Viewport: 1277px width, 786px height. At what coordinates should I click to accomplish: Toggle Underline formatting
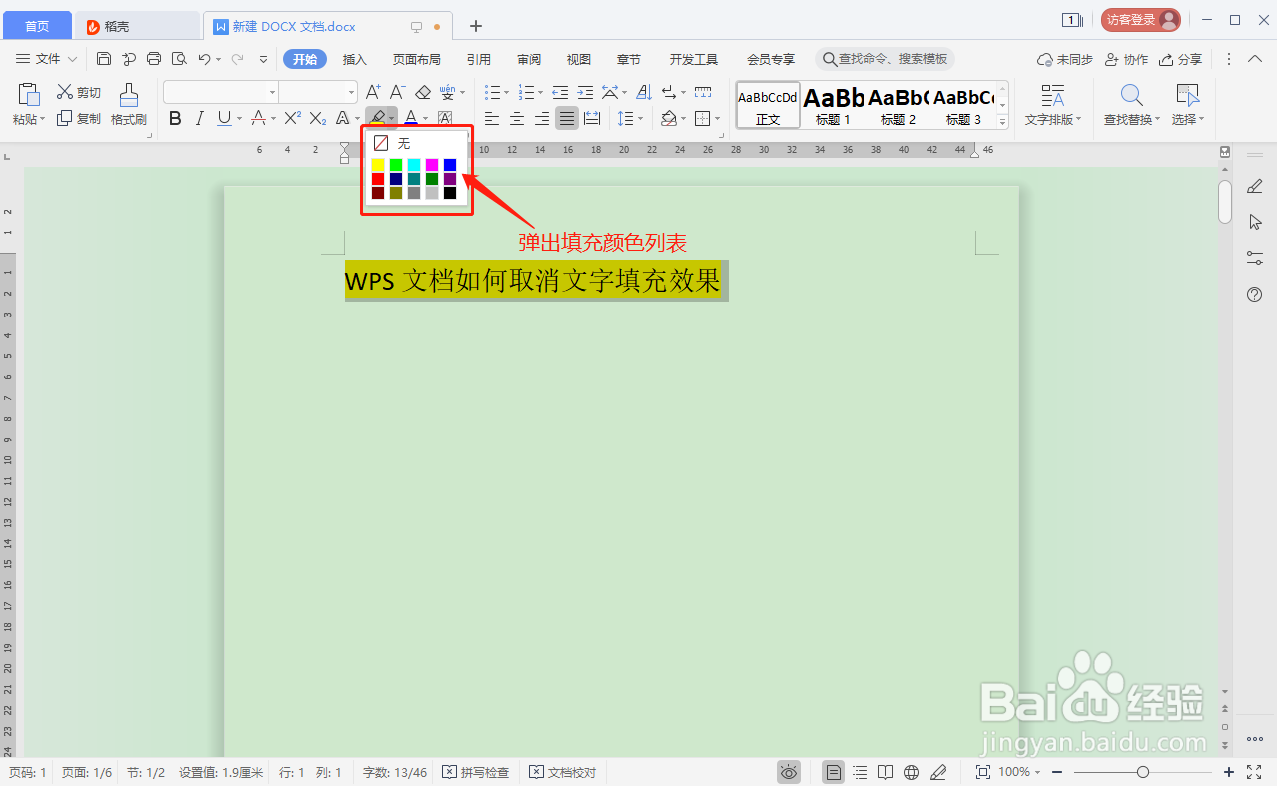coord(223,119)
